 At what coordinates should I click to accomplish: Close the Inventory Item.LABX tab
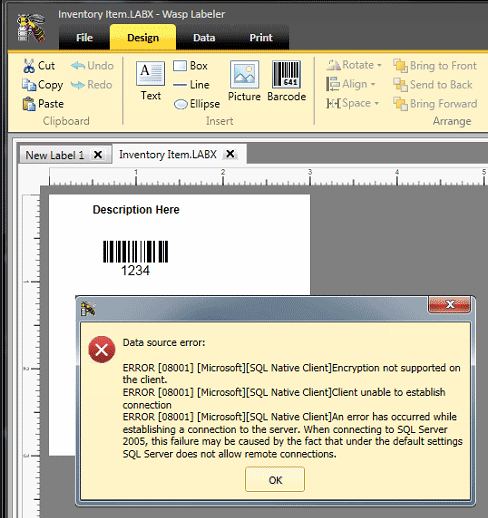click(230, 154)
